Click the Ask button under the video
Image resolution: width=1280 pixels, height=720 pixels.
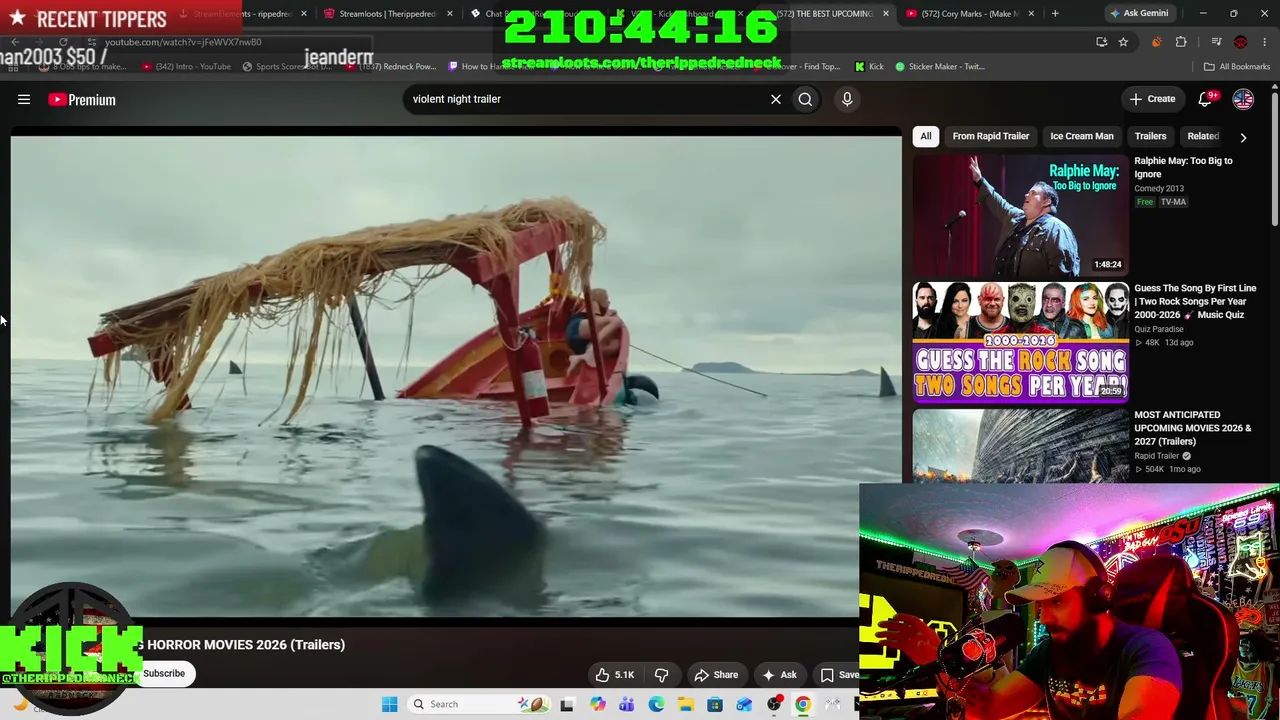coord(780,675)
